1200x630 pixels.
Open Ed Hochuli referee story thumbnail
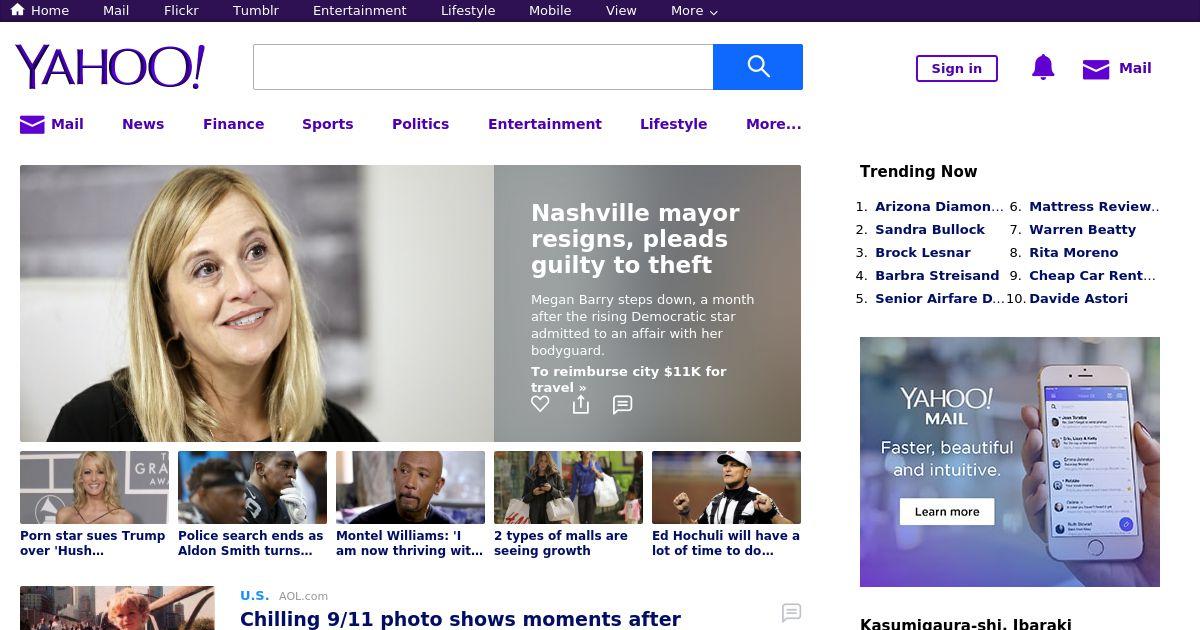point(726,487)
